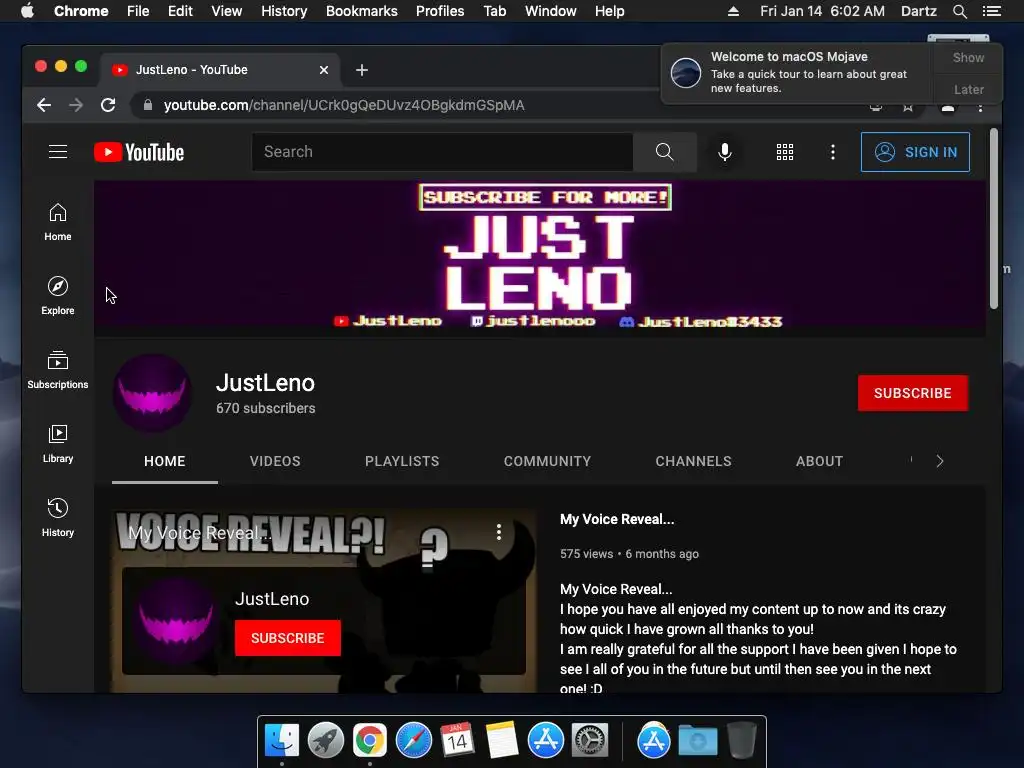Open Home in the sidebar

[x=58, y=222]
